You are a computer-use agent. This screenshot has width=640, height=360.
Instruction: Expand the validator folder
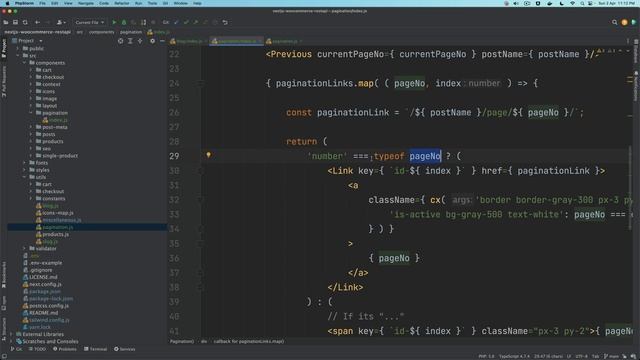(24, 248)
